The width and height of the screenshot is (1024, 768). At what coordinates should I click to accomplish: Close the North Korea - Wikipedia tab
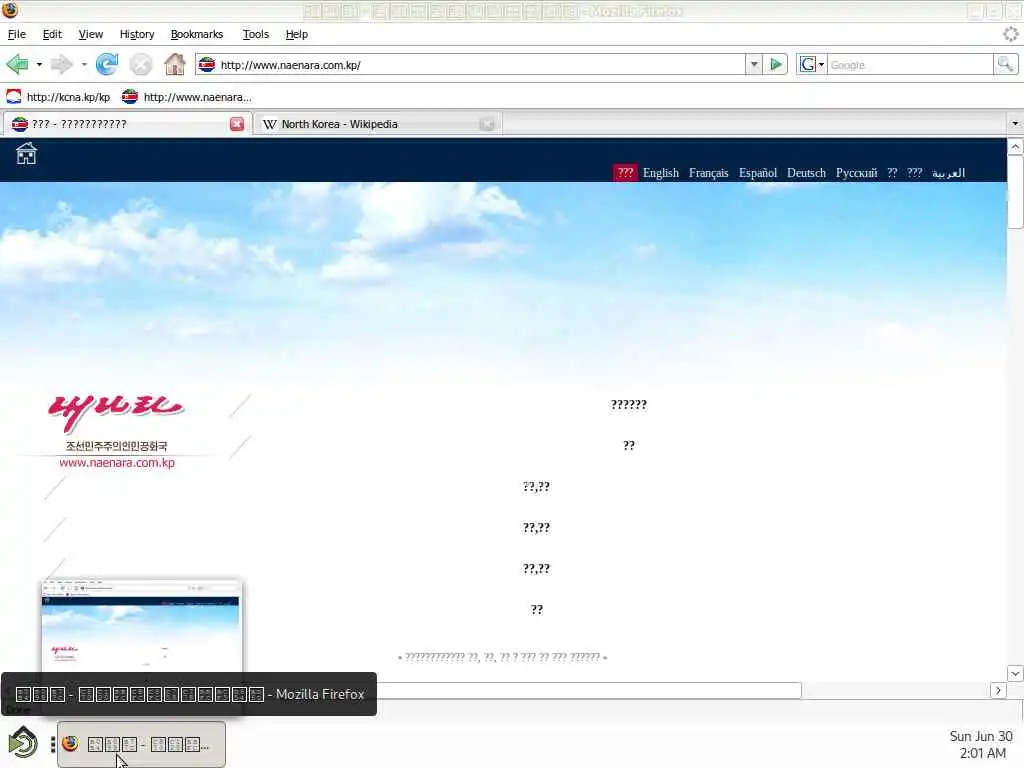click(487, 124)
